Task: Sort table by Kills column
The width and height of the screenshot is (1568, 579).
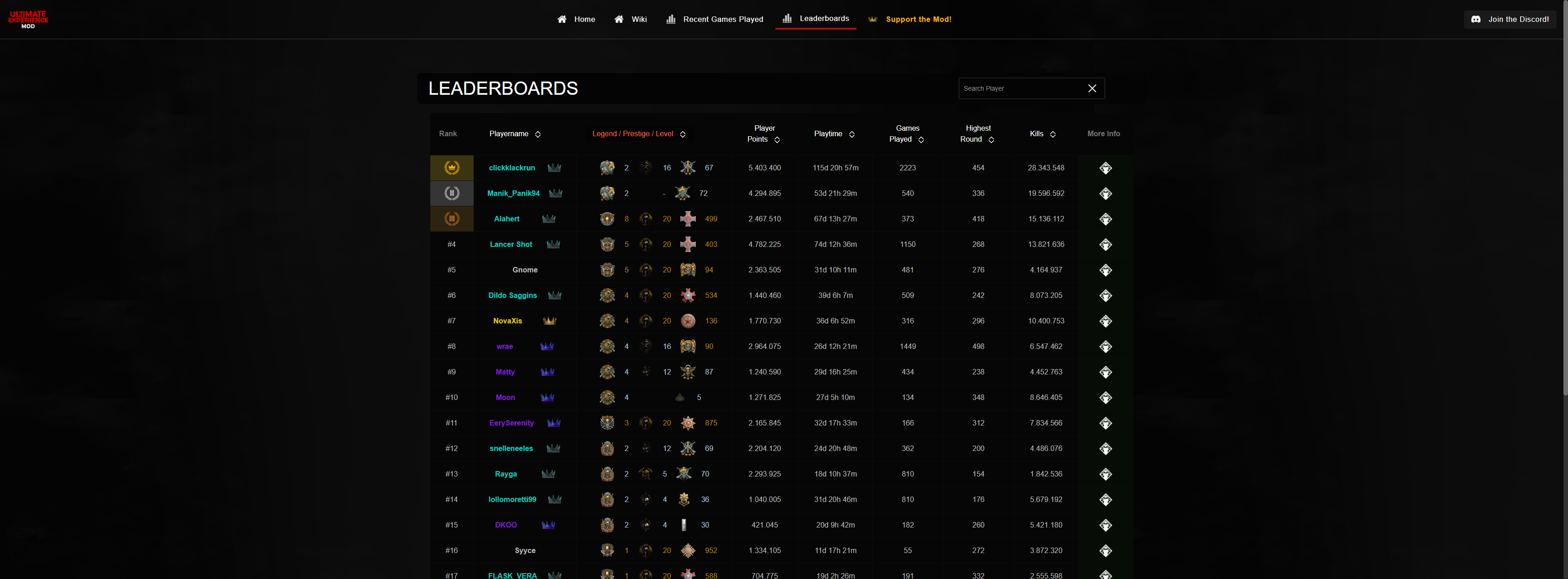Action: pos(1052,134)
